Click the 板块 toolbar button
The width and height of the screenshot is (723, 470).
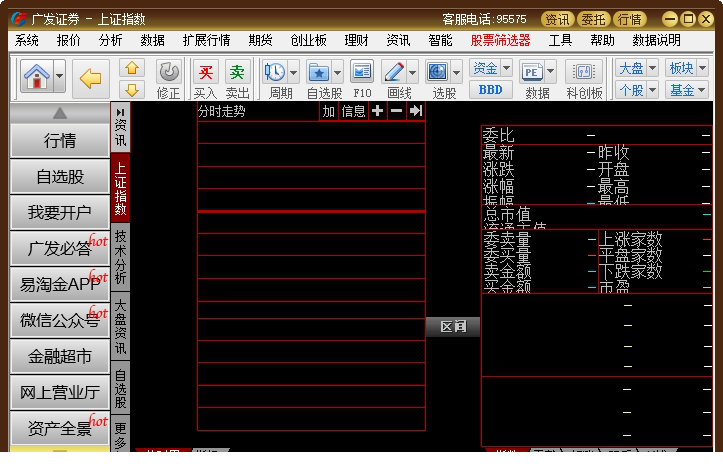[682, 68]
